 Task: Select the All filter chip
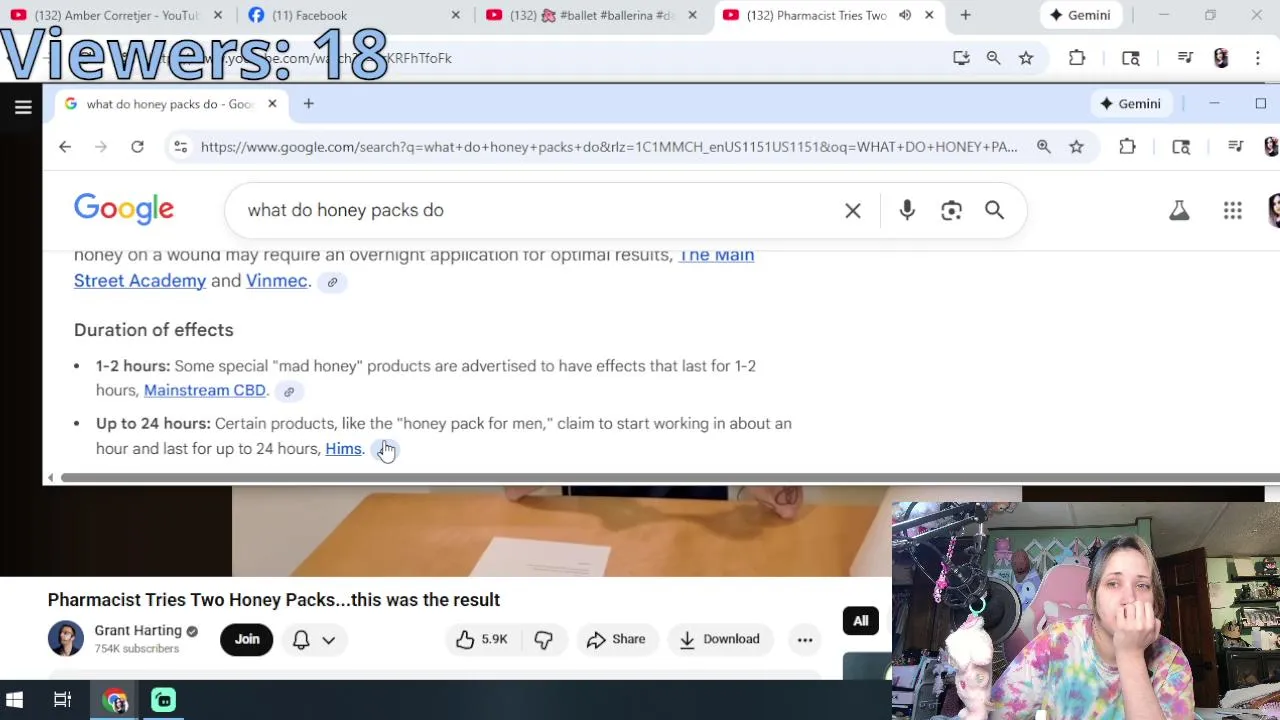(861, 621)
